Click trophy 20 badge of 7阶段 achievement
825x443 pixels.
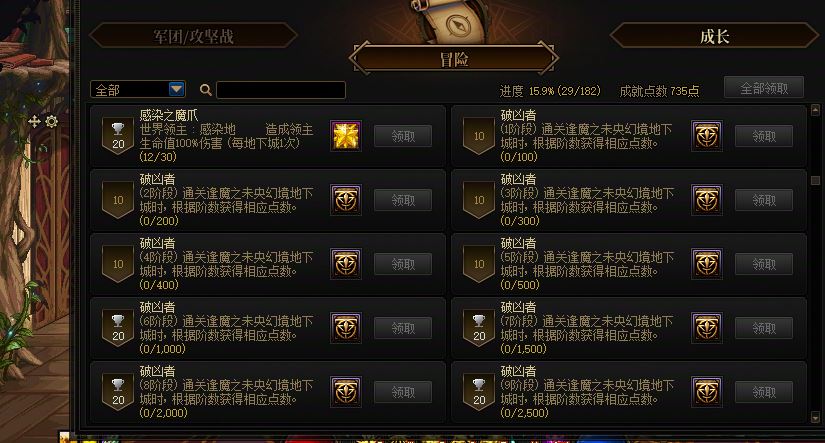click(479, 328)
